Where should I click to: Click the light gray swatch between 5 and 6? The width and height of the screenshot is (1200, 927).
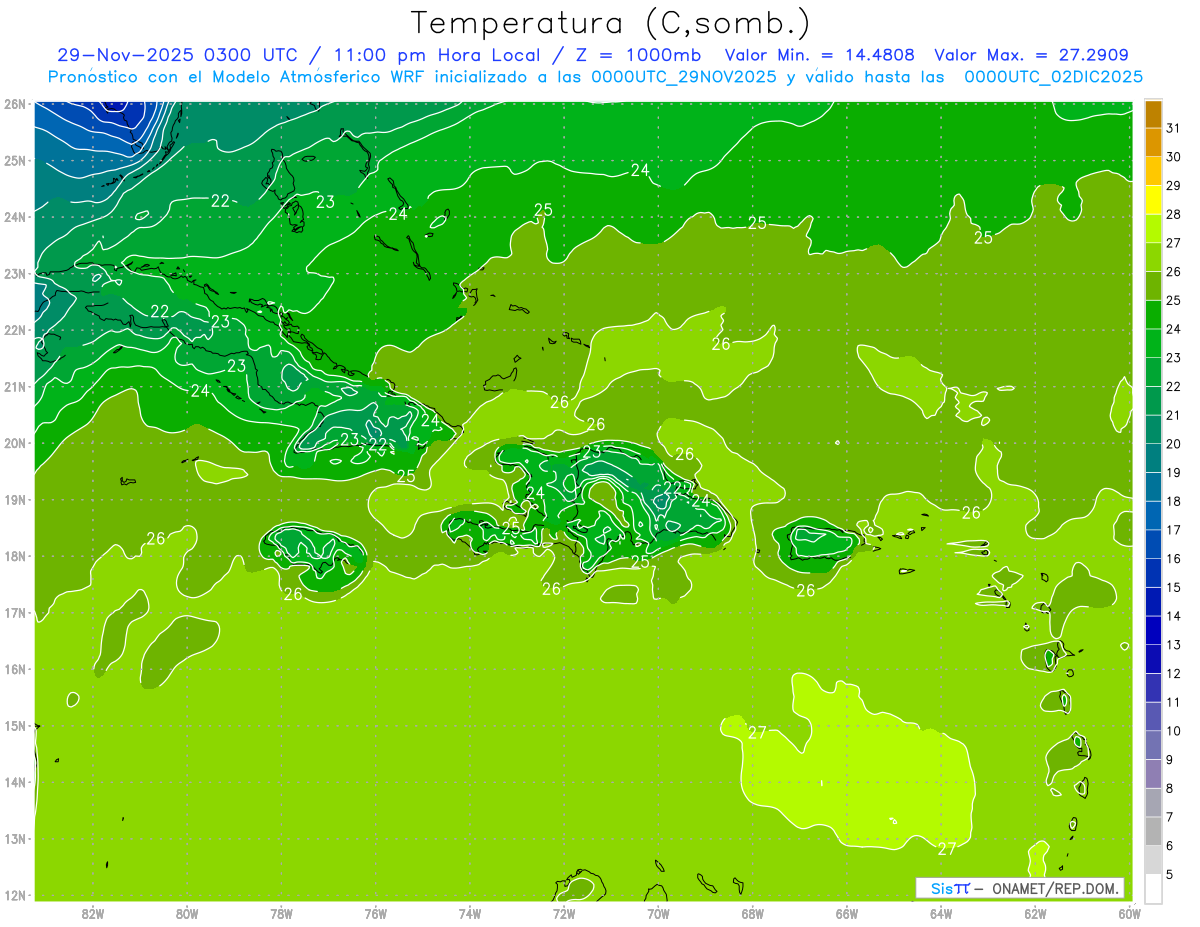1153,859
